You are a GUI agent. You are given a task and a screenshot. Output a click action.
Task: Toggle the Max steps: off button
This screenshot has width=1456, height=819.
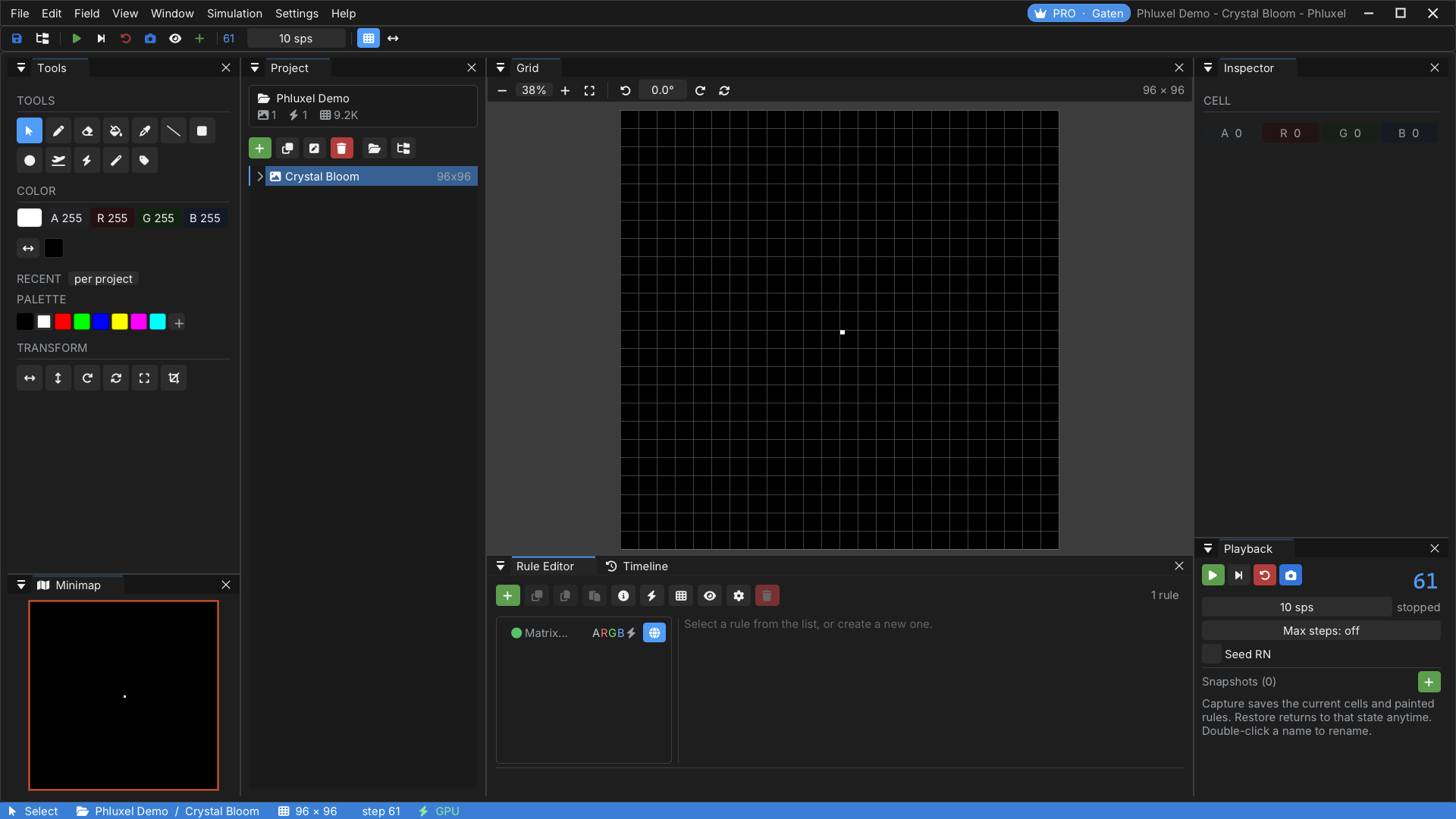coord(1321,631)
